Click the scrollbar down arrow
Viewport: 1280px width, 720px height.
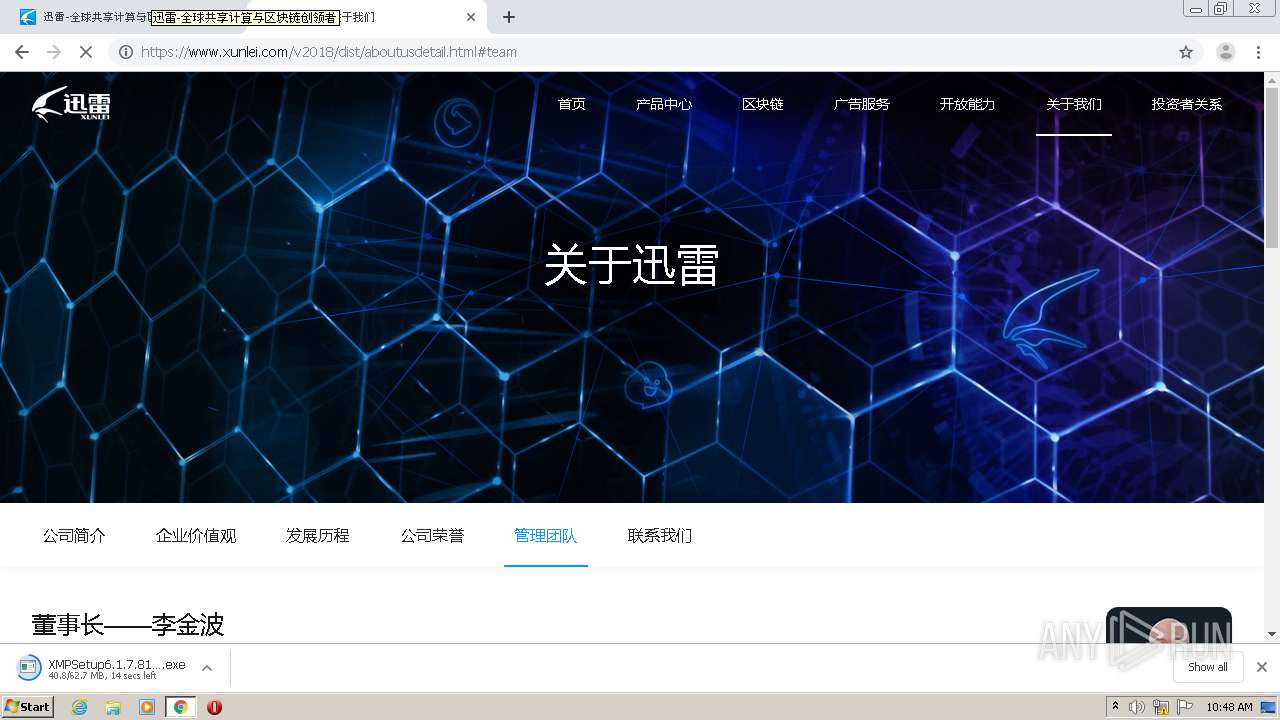point(1272,634)
